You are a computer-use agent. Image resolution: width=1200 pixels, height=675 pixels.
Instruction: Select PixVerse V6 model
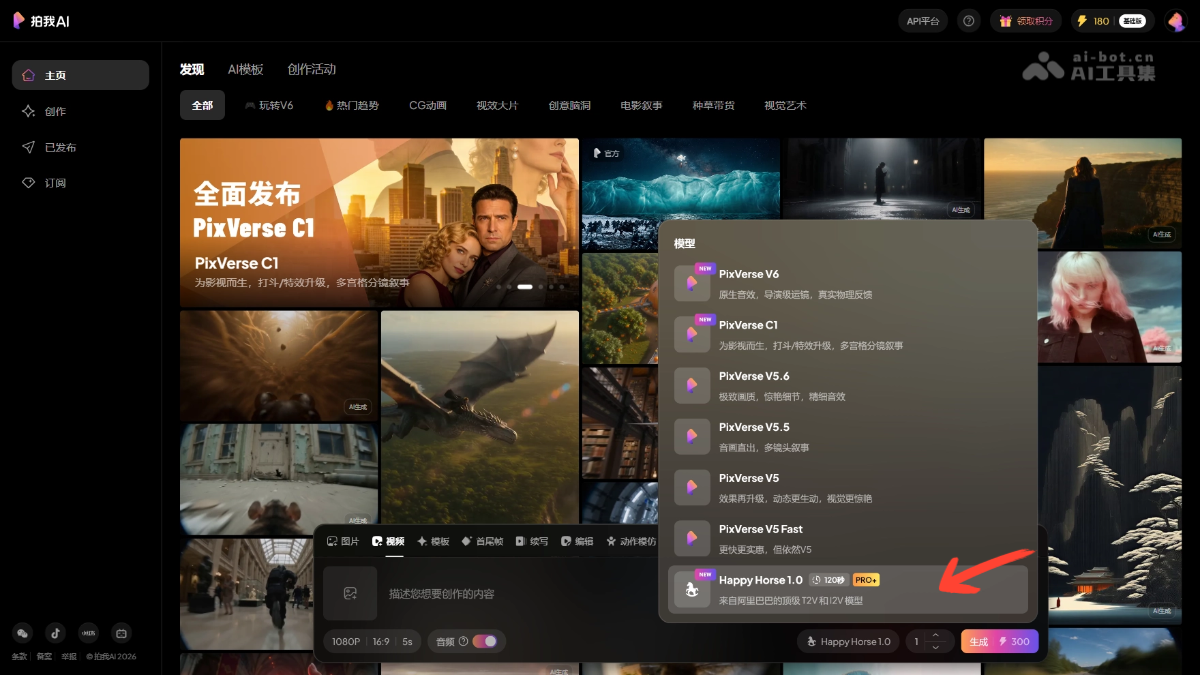pyautogui.click(x=848, y=284)
